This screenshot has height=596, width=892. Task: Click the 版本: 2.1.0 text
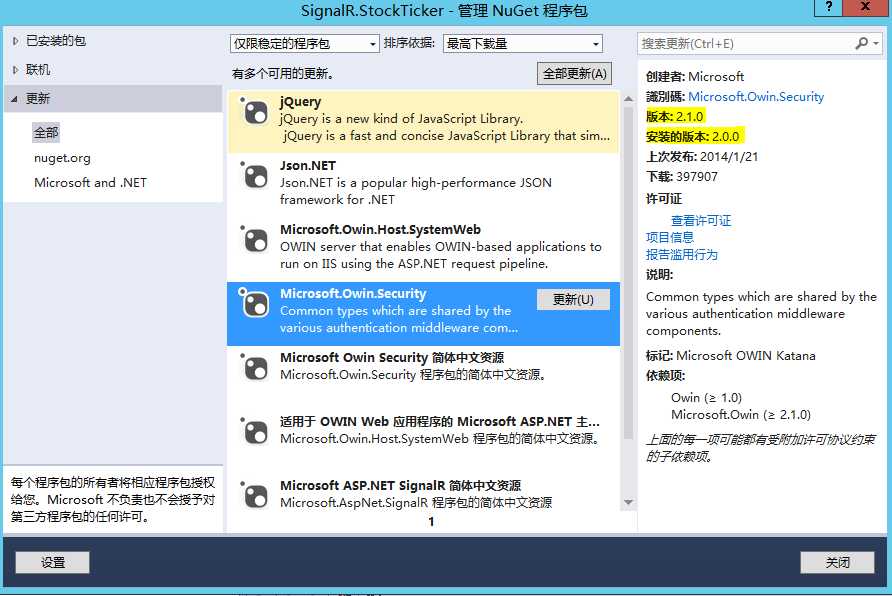pyautogui.click(x=675, y=117)
